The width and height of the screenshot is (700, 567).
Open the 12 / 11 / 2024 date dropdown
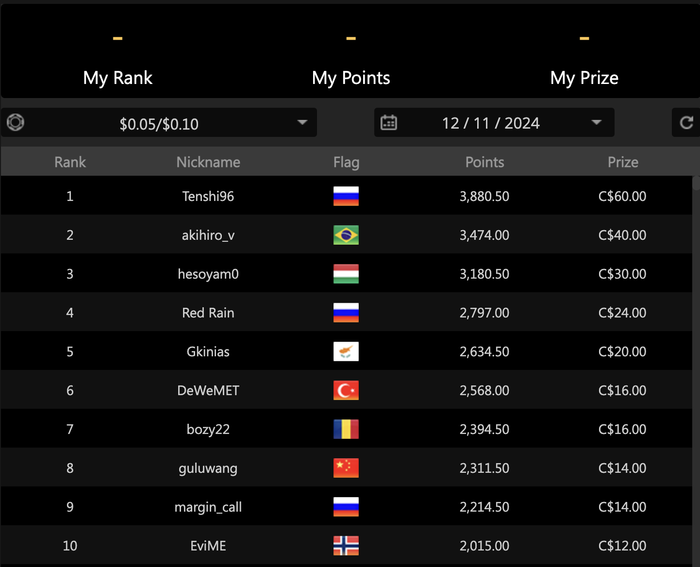(494, 122)
